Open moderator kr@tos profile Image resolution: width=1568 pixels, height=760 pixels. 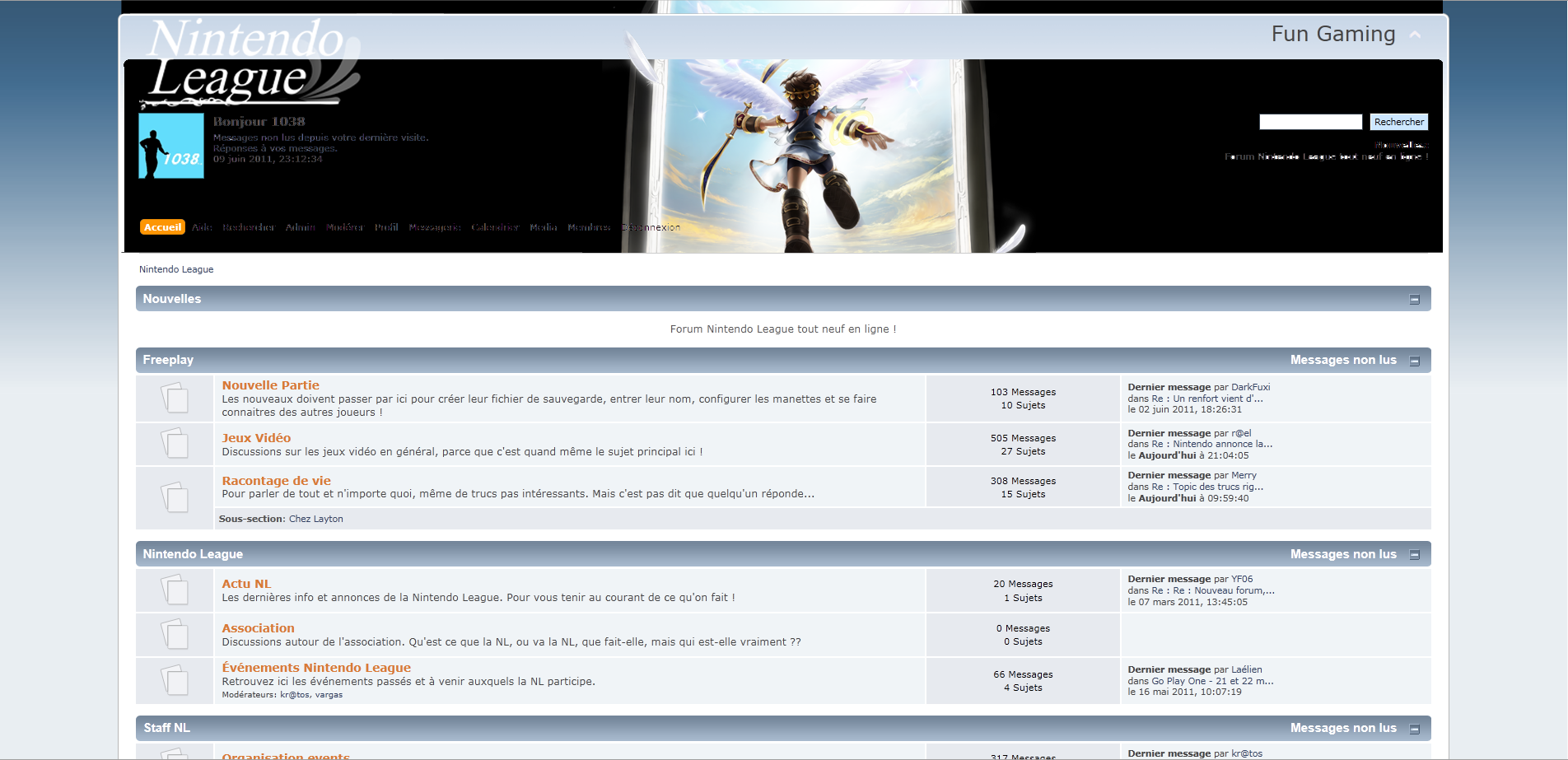click(295, 695)
